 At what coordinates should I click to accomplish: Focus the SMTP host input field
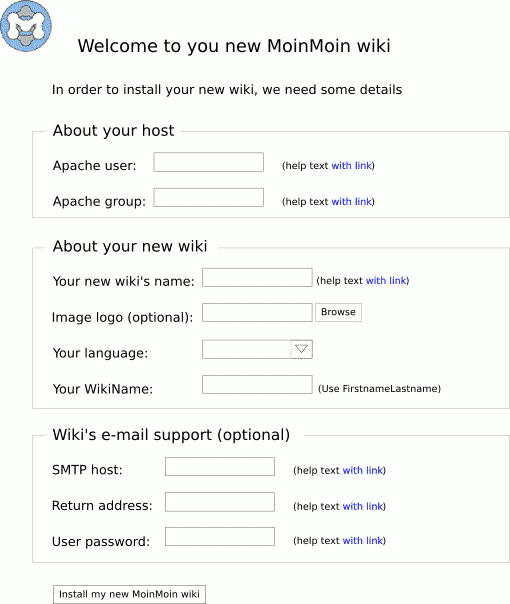[x=220, y=466]
